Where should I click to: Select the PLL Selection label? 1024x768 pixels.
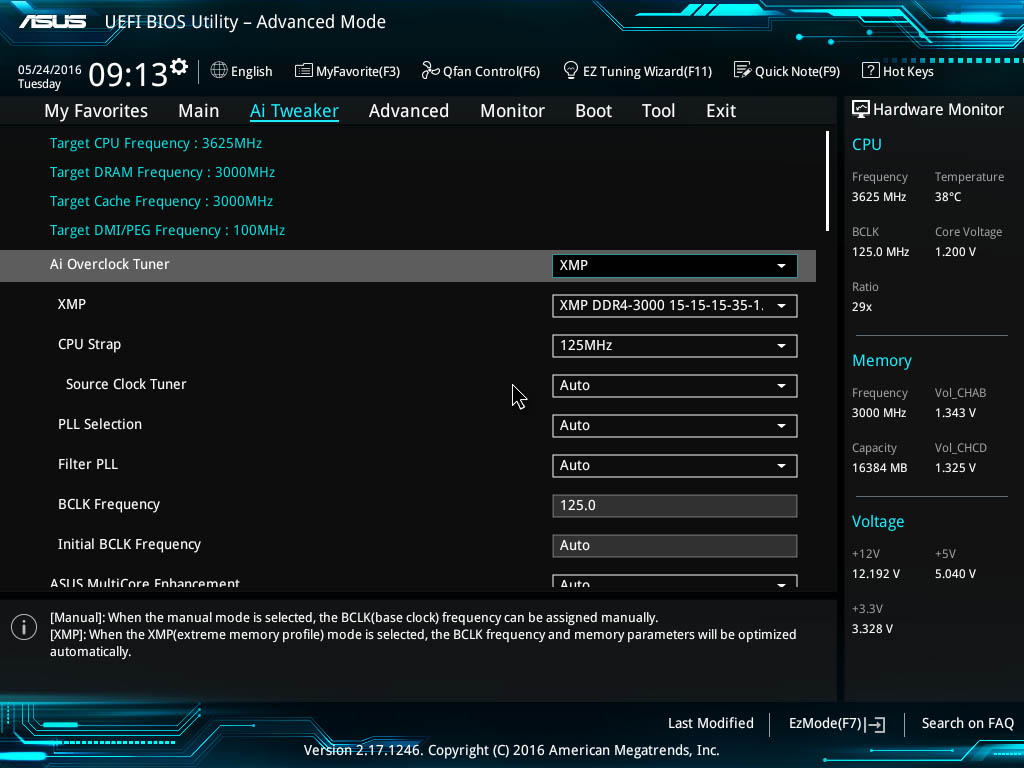coord(100,424)
